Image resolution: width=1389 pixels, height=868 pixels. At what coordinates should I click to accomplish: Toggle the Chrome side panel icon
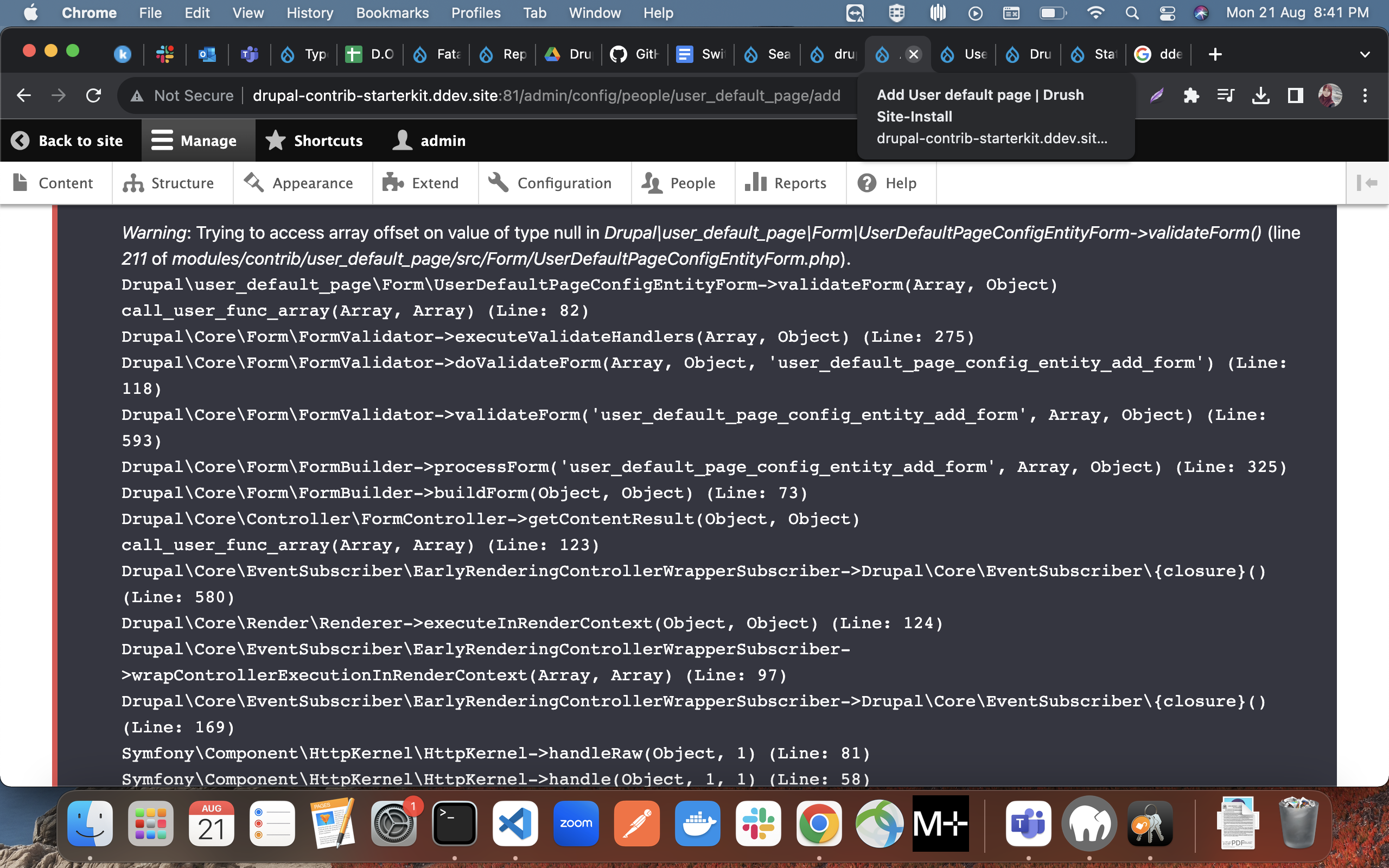(1295, 95)
